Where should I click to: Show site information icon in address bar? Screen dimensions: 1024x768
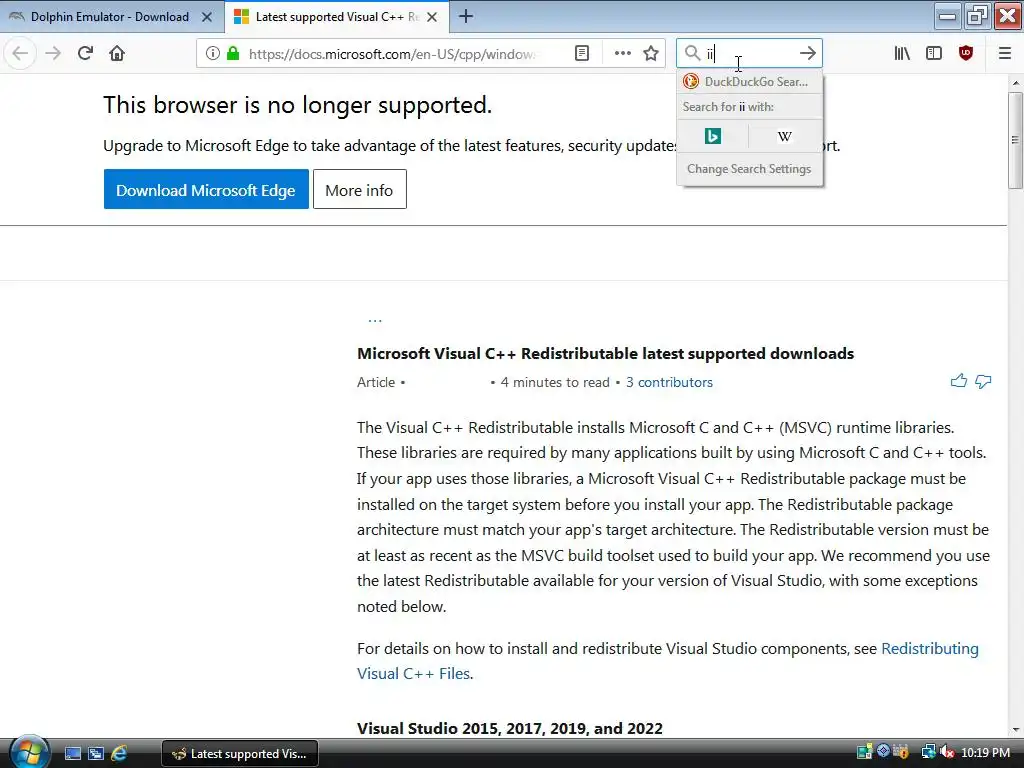click(x=212, y=53)
